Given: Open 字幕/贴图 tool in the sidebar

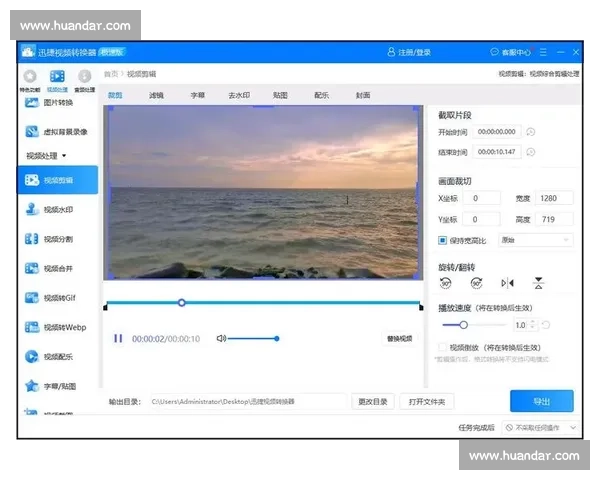Looking at the screenshot, I should pyautogui.click(x=51, y=386).
